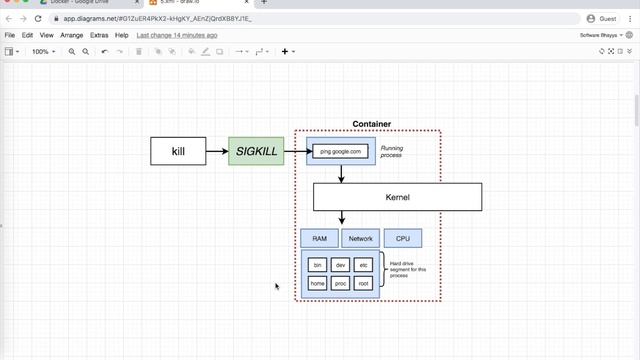
Task: Toggle the format panel icon
Action: coord(620,51)
